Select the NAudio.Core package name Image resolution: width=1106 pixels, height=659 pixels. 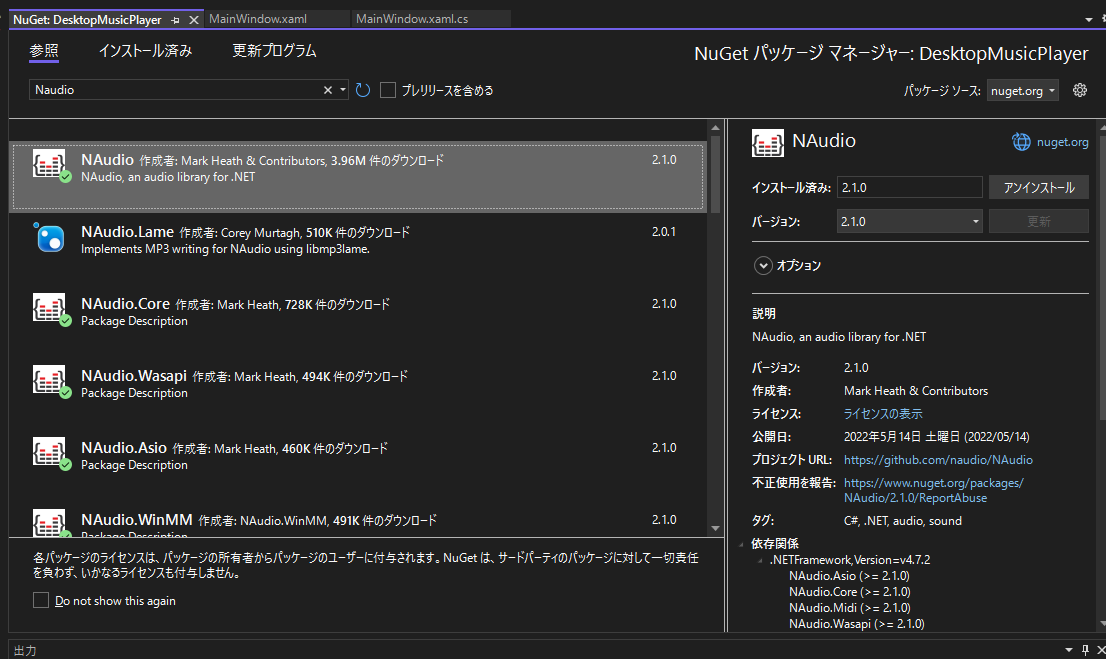point(126,304)
